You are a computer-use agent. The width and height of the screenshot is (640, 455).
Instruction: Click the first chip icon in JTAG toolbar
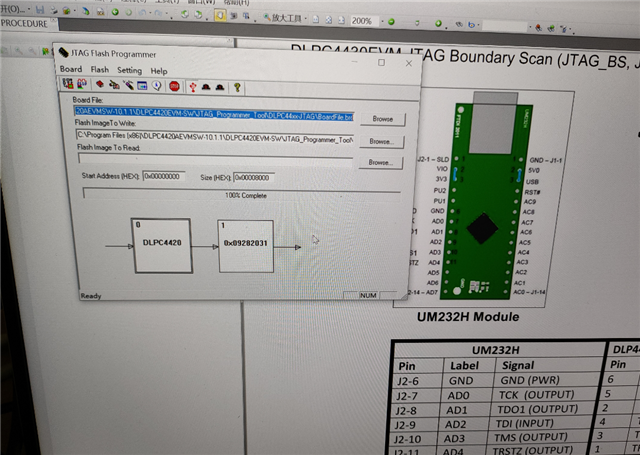68,83
